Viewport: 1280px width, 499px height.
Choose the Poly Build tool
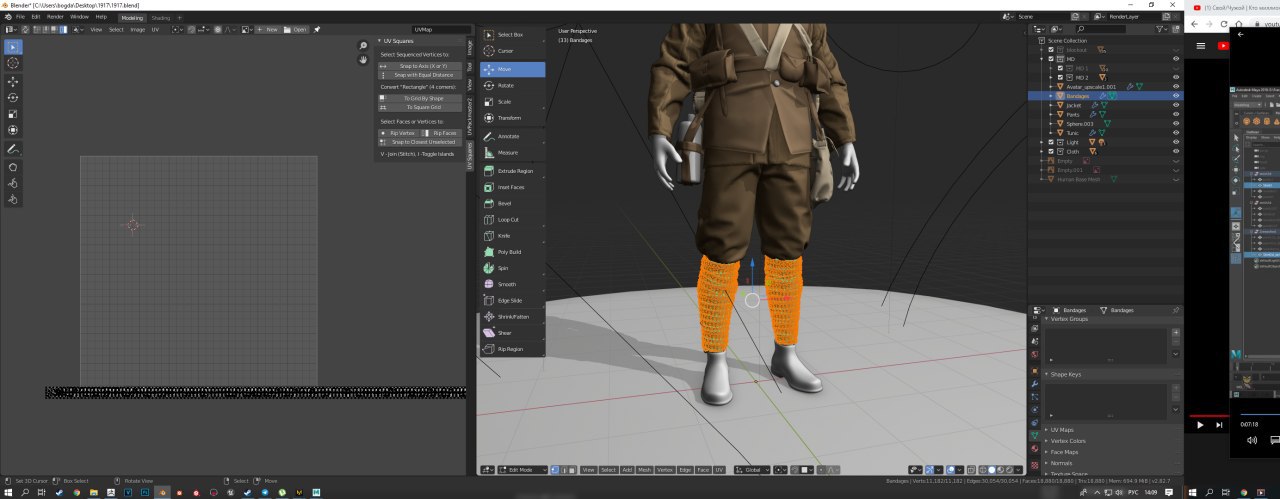click(x=512, y=252)
